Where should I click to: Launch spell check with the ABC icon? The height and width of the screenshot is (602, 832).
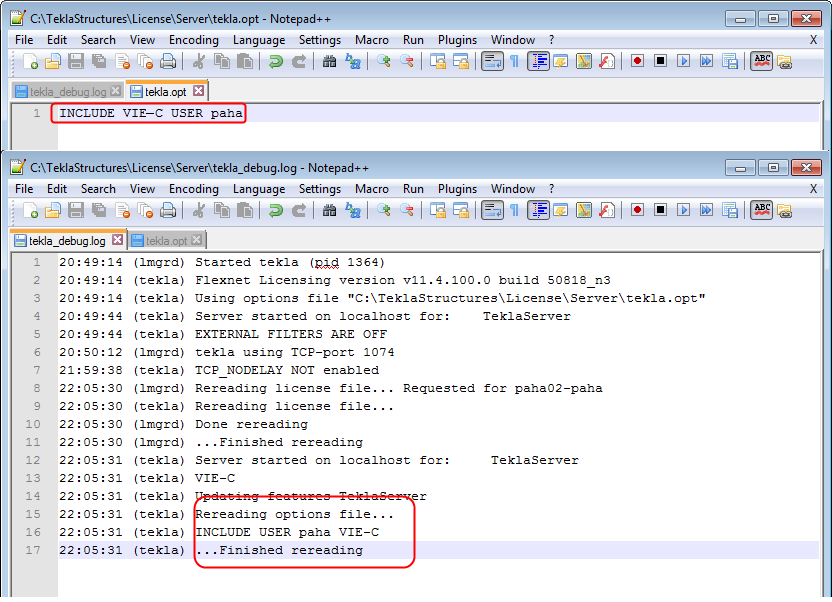(762, 61)
